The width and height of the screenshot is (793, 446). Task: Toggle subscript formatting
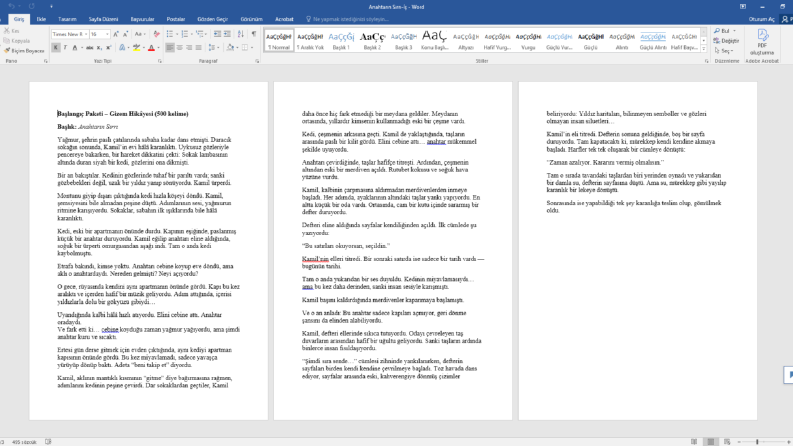point(99,48)
